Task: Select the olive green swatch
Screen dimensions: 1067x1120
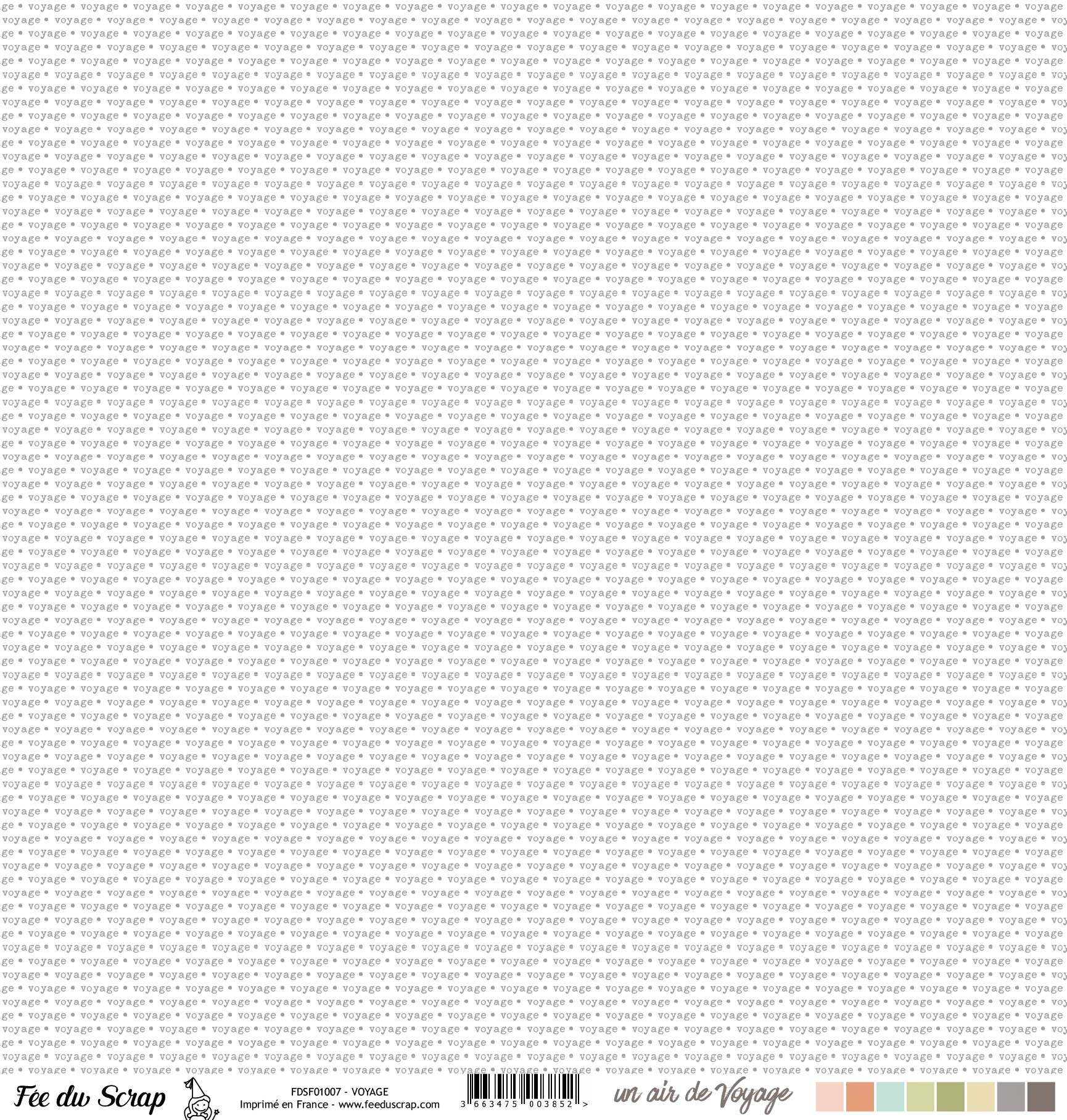Action: tap(950, 1097)
